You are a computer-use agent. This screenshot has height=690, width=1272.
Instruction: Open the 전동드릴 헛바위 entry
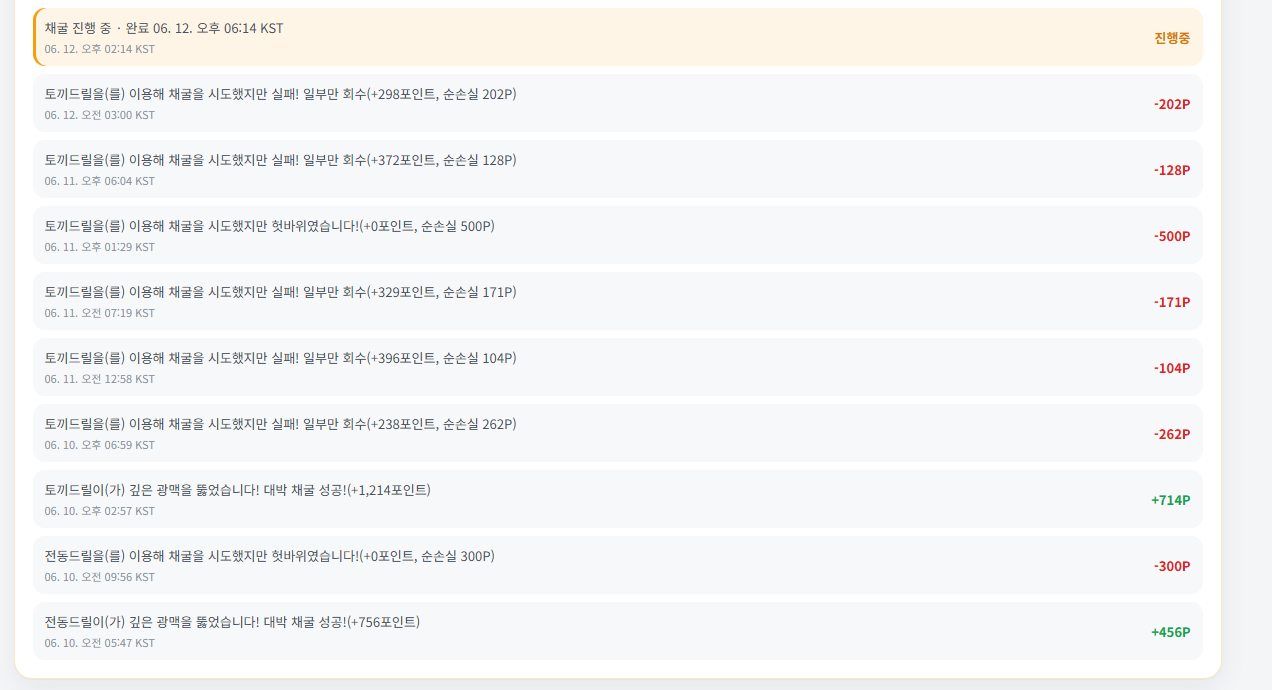(x=618, y=565)
